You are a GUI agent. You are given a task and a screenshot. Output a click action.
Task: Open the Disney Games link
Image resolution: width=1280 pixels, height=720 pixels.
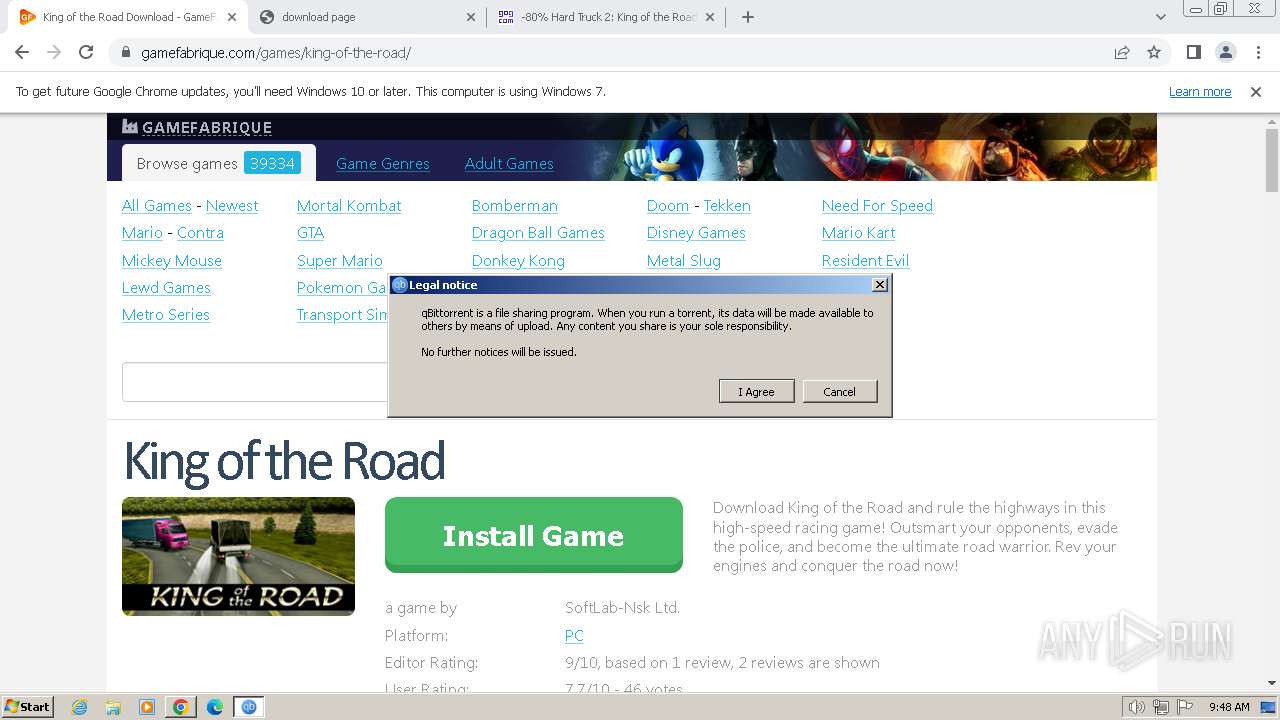pyautogui.click(x=696, y=233)
